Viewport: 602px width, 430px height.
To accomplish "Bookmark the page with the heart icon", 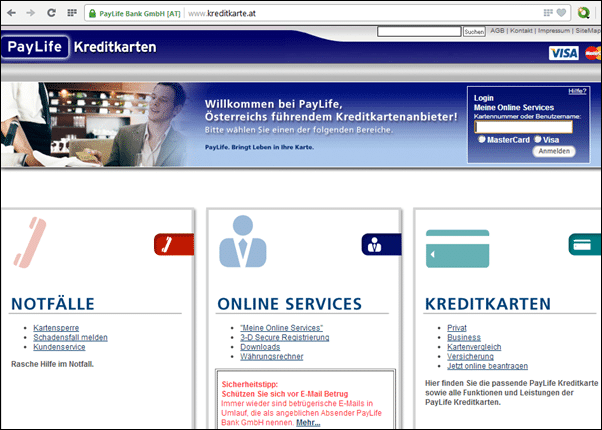I will (561, 13).
